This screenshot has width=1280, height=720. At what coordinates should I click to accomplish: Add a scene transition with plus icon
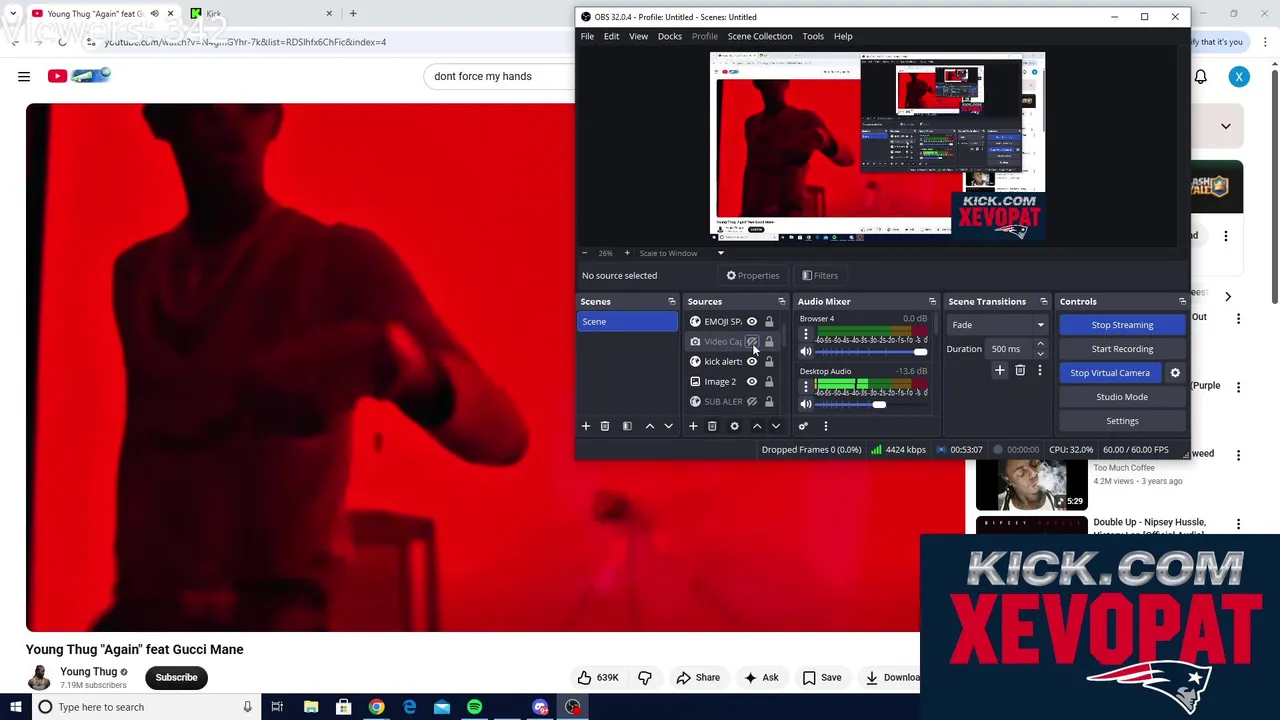coord(999,370)
